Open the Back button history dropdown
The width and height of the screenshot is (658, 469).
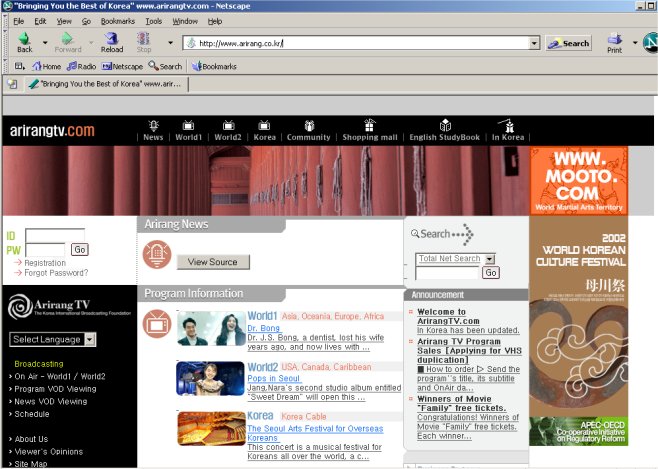[x=45, y=42]
